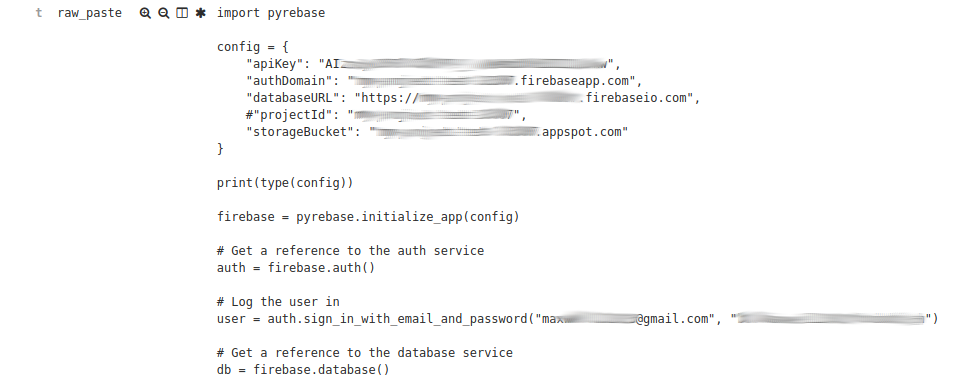Select the raw_paste field name
Image resolution: width=966 pixels, height=391 pixels.
tap(90, 13)
